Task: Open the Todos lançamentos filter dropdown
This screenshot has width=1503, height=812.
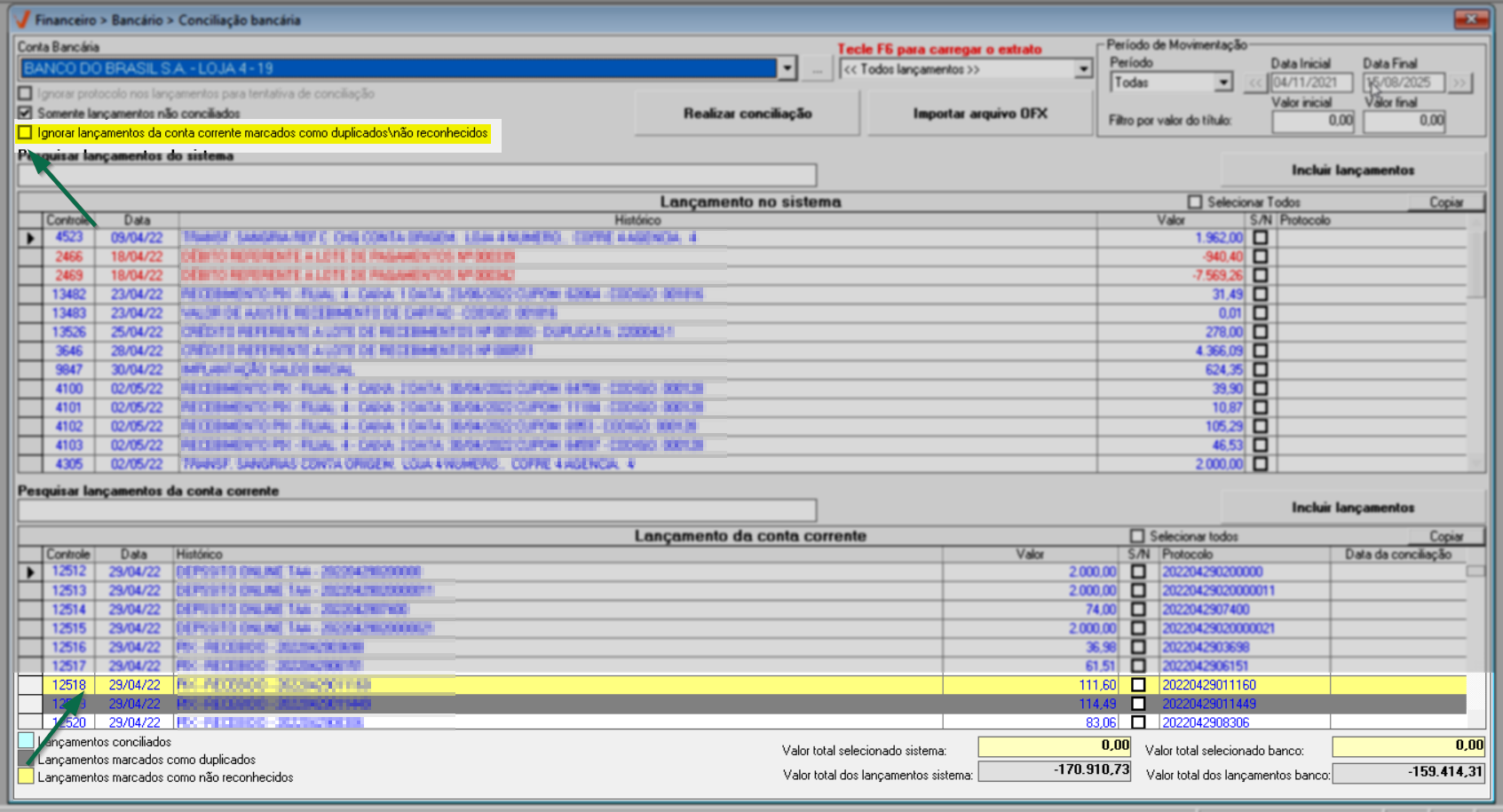Action: (1083, 69)
